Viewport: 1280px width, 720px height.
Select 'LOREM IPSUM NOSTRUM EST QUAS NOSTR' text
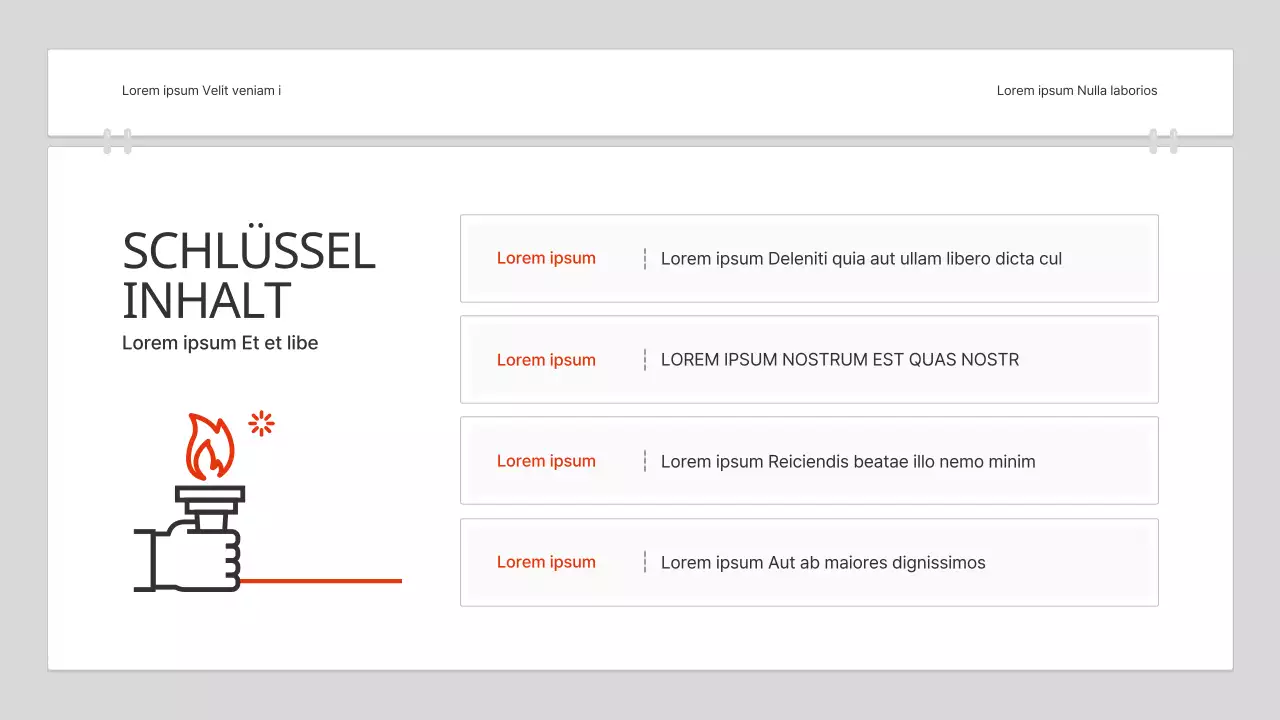pos(840,360)
